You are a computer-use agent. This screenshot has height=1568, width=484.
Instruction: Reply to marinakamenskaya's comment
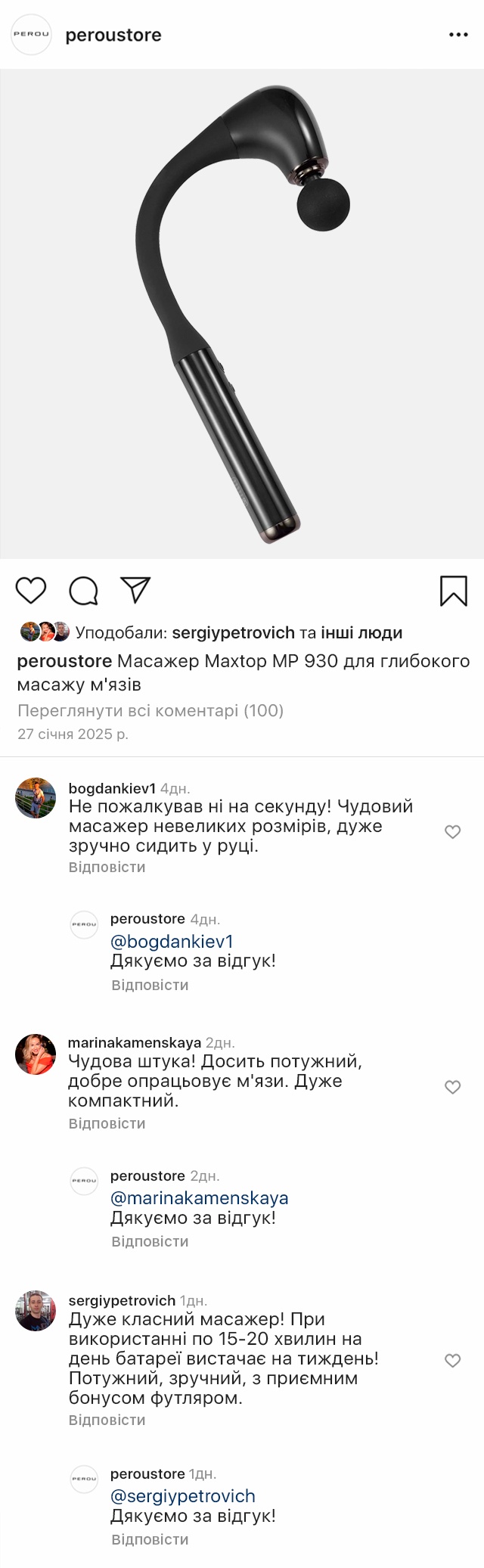point(107,1123)
